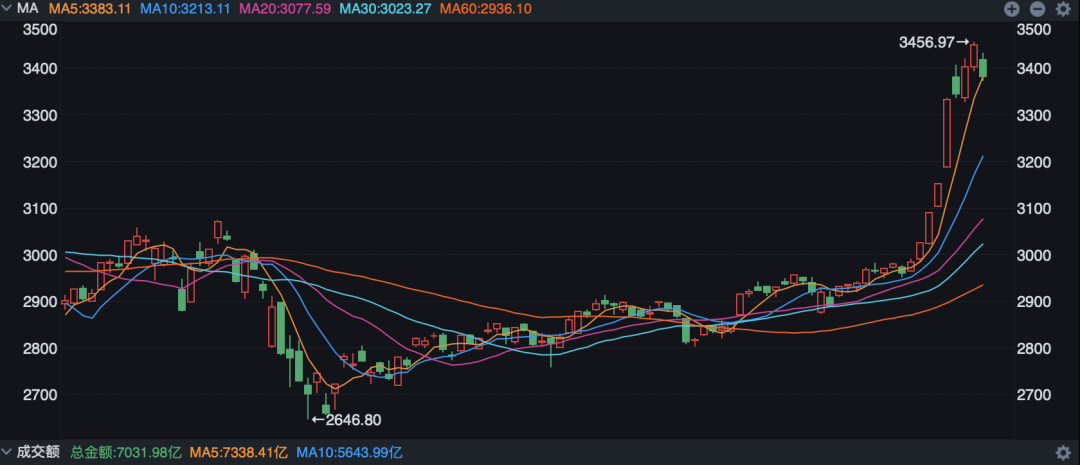Click the volume MA5:7338.41亿 label

click(x=235, y=453)
